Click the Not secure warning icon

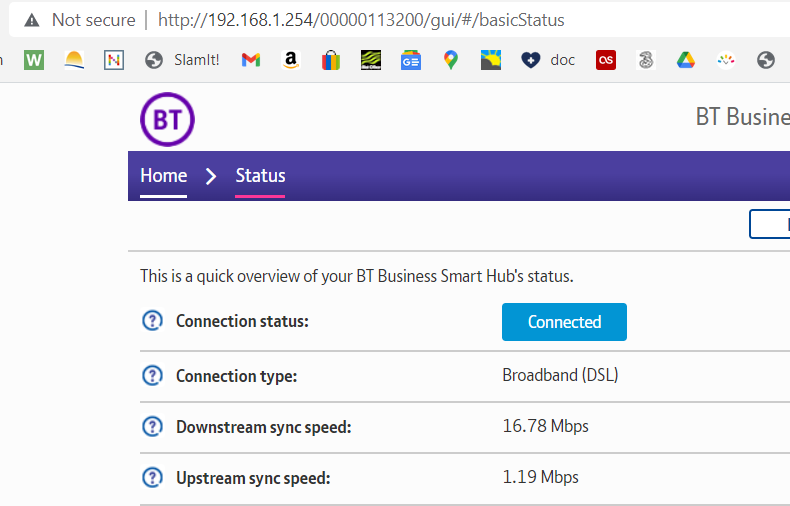click(x=32, y=20)
